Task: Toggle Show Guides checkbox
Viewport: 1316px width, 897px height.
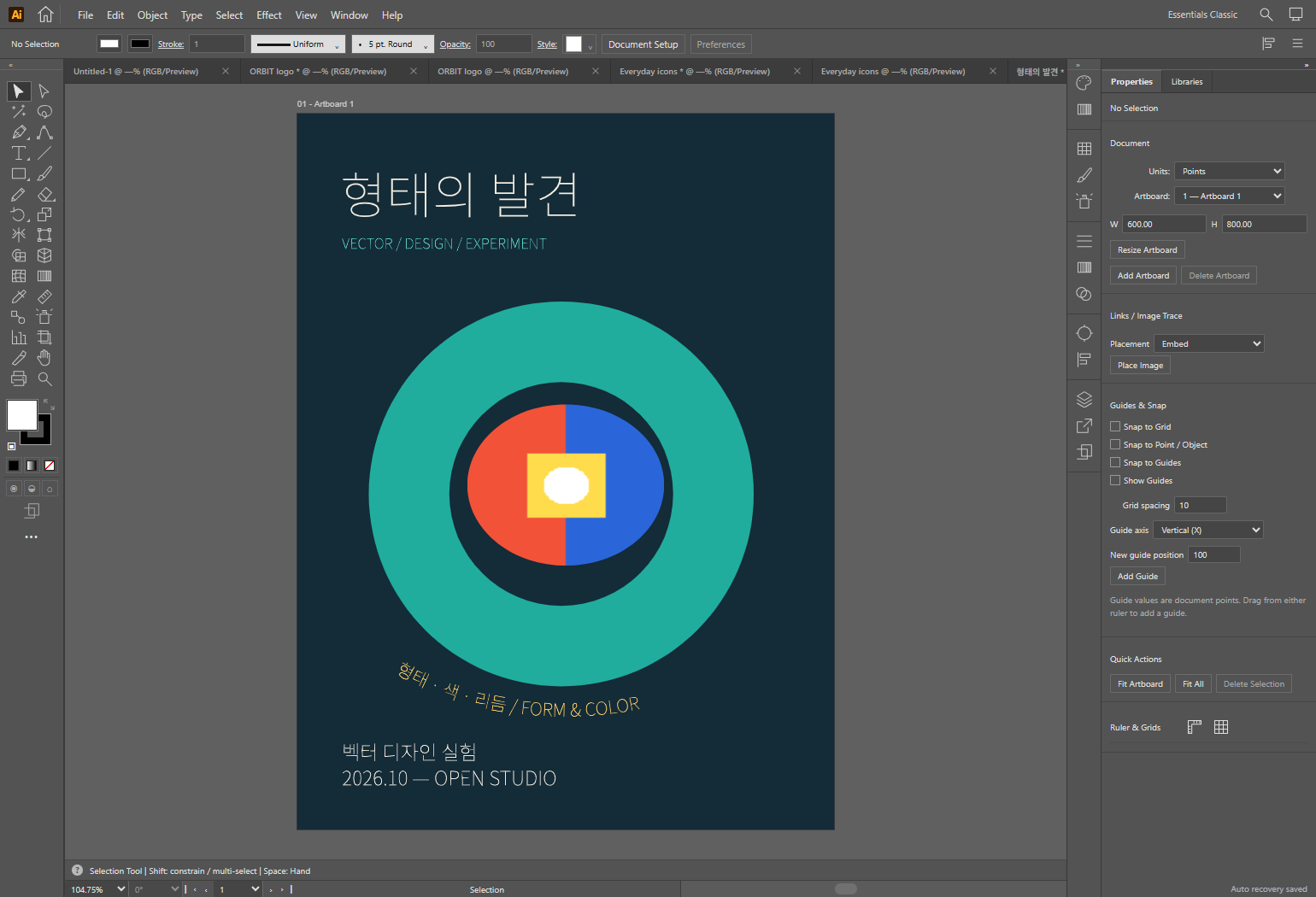Action: [1115, 480]
